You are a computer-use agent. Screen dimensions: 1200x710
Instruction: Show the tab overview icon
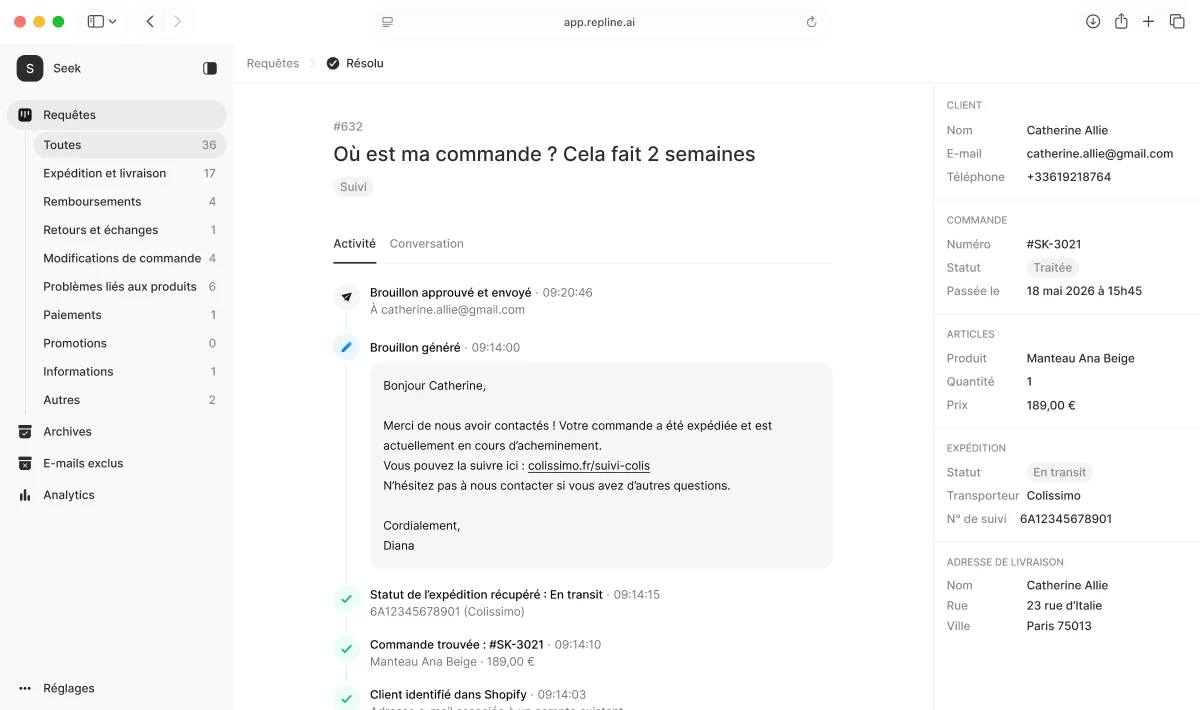[1177, 21]
